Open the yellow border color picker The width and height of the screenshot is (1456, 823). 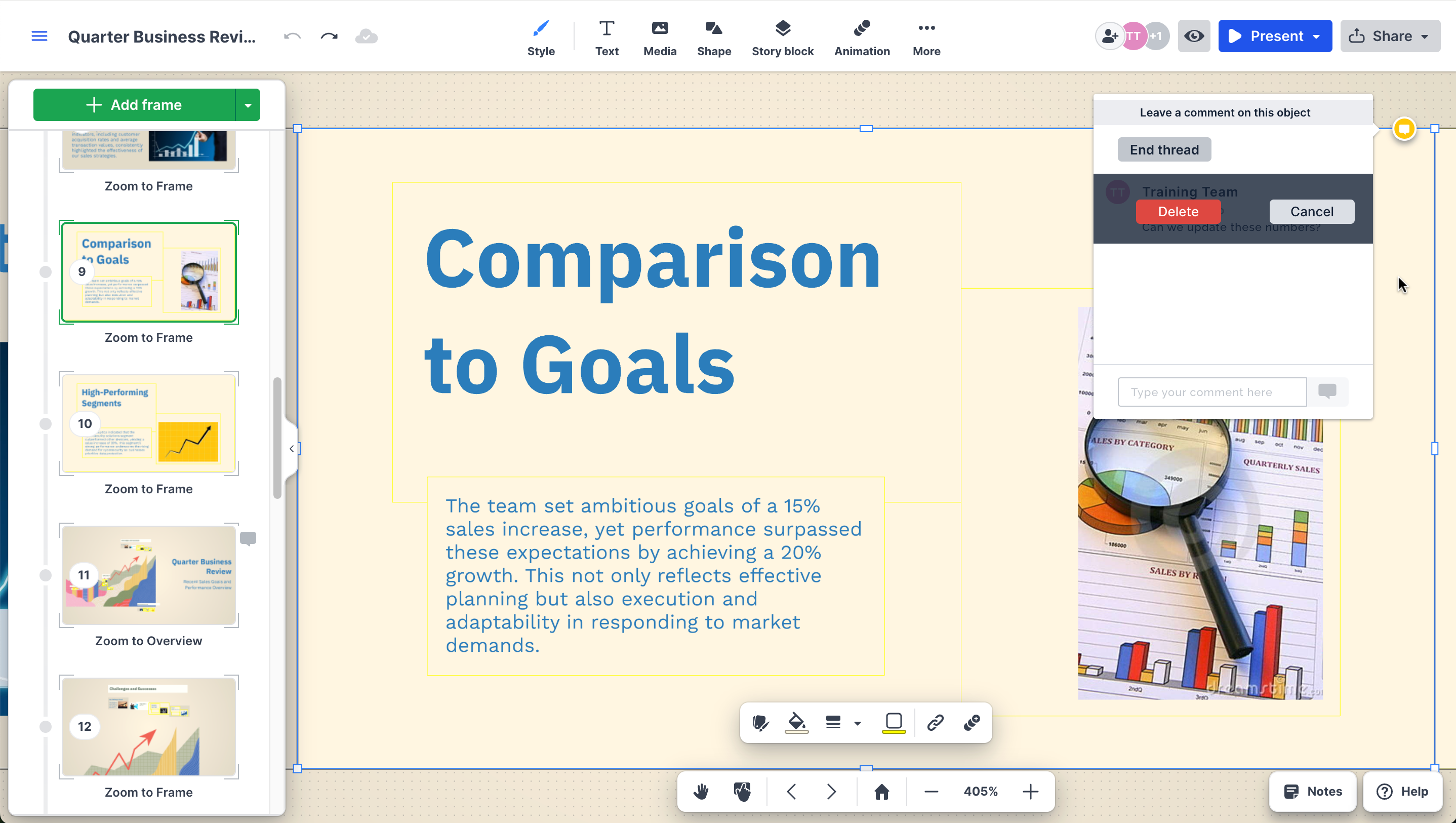coord(894,722)
